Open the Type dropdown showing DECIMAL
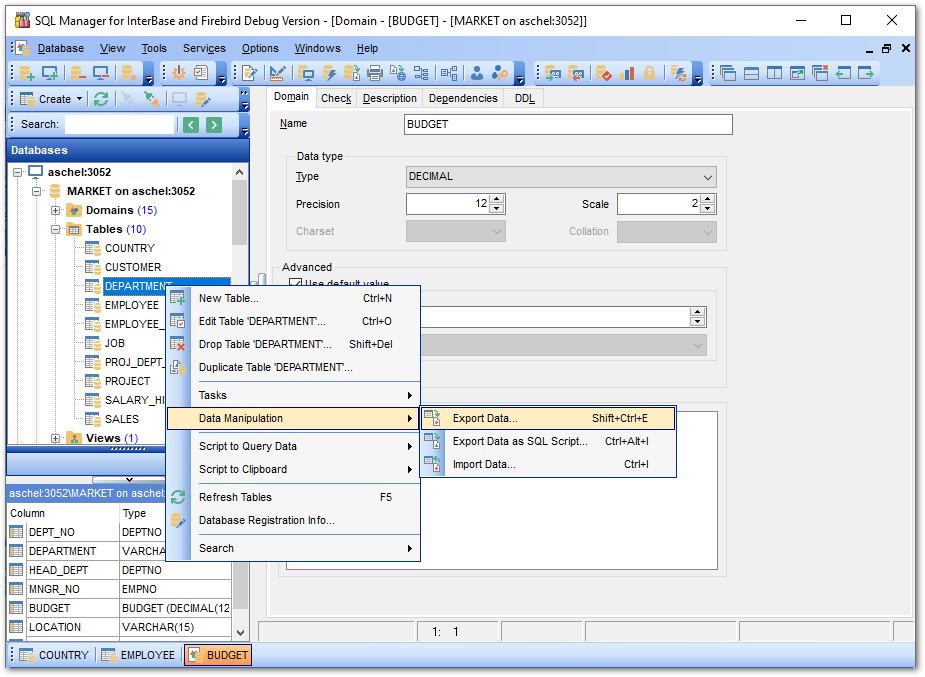The image size is (925, 677). point(708,177)
